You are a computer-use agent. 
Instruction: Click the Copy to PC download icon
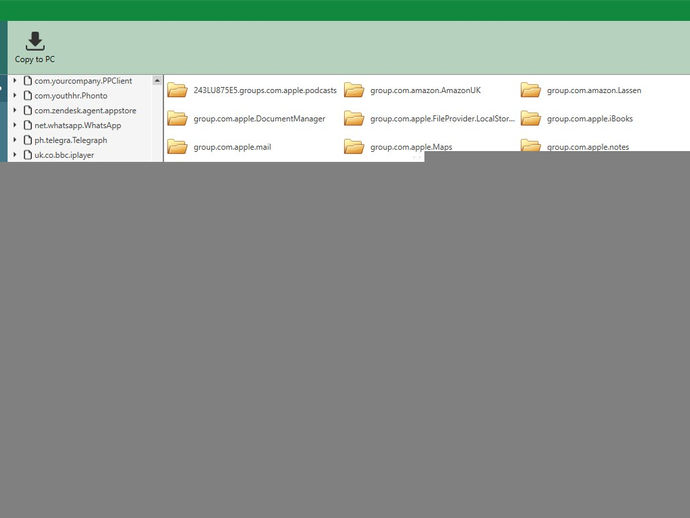click(35, 41)
